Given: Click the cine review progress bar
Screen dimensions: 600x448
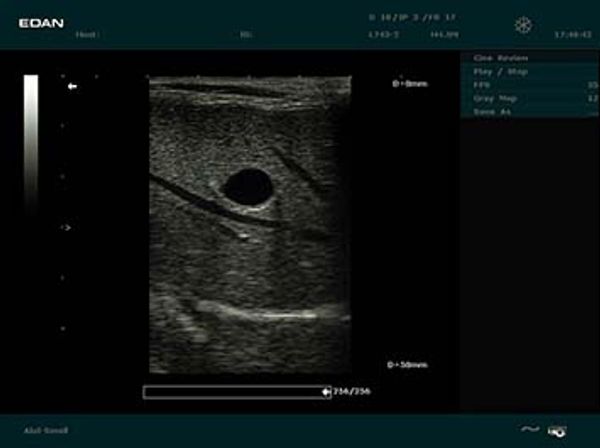Looking at the screenshot, I should pyautogui.click(x=232, y=392).
